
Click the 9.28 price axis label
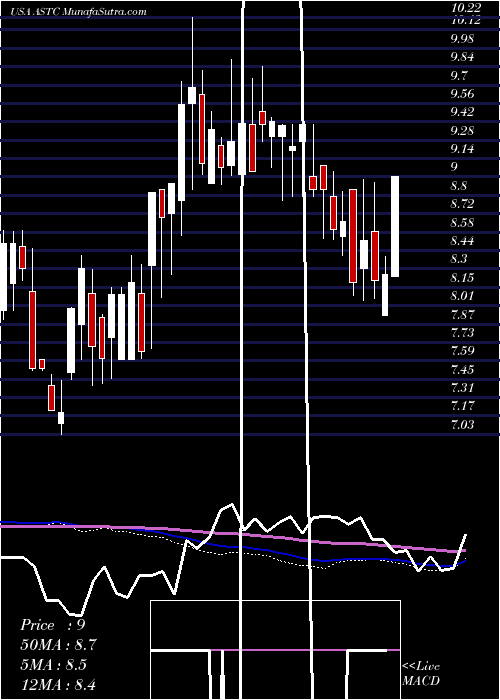pyautogui.click(x=462, y=131)
